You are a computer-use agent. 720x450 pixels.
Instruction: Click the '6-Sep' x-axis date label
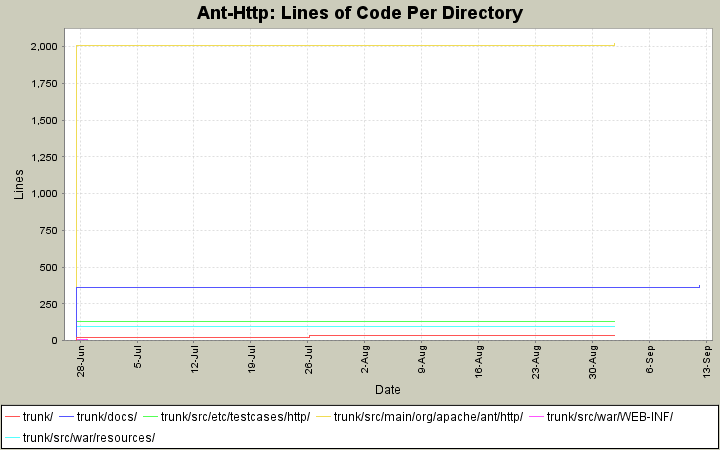pyautogui.click(x=649, y=360)
